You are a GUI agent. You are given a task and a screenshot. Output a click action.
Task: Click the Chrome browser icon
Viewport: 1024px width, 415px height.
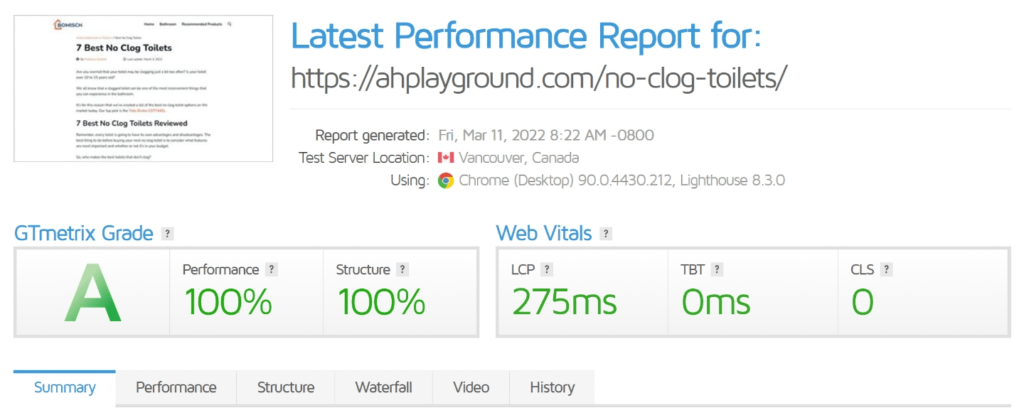(x=446, y=181)
